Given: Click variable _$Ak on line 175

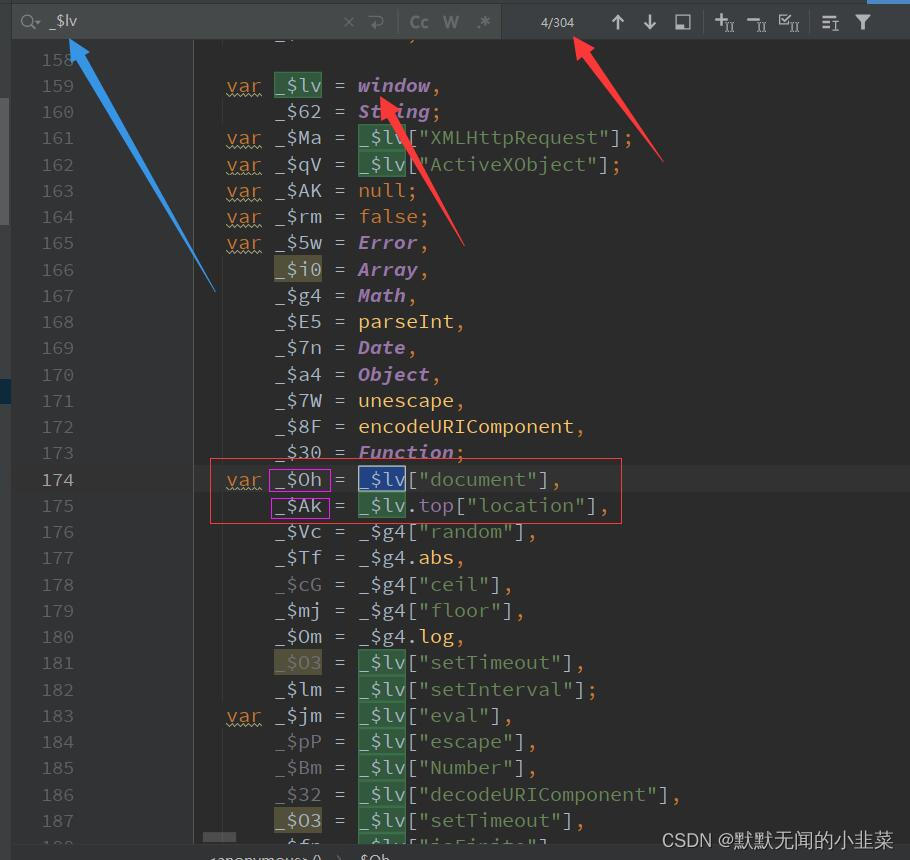Looking at the screenshot, I should [x=300, y=507].
